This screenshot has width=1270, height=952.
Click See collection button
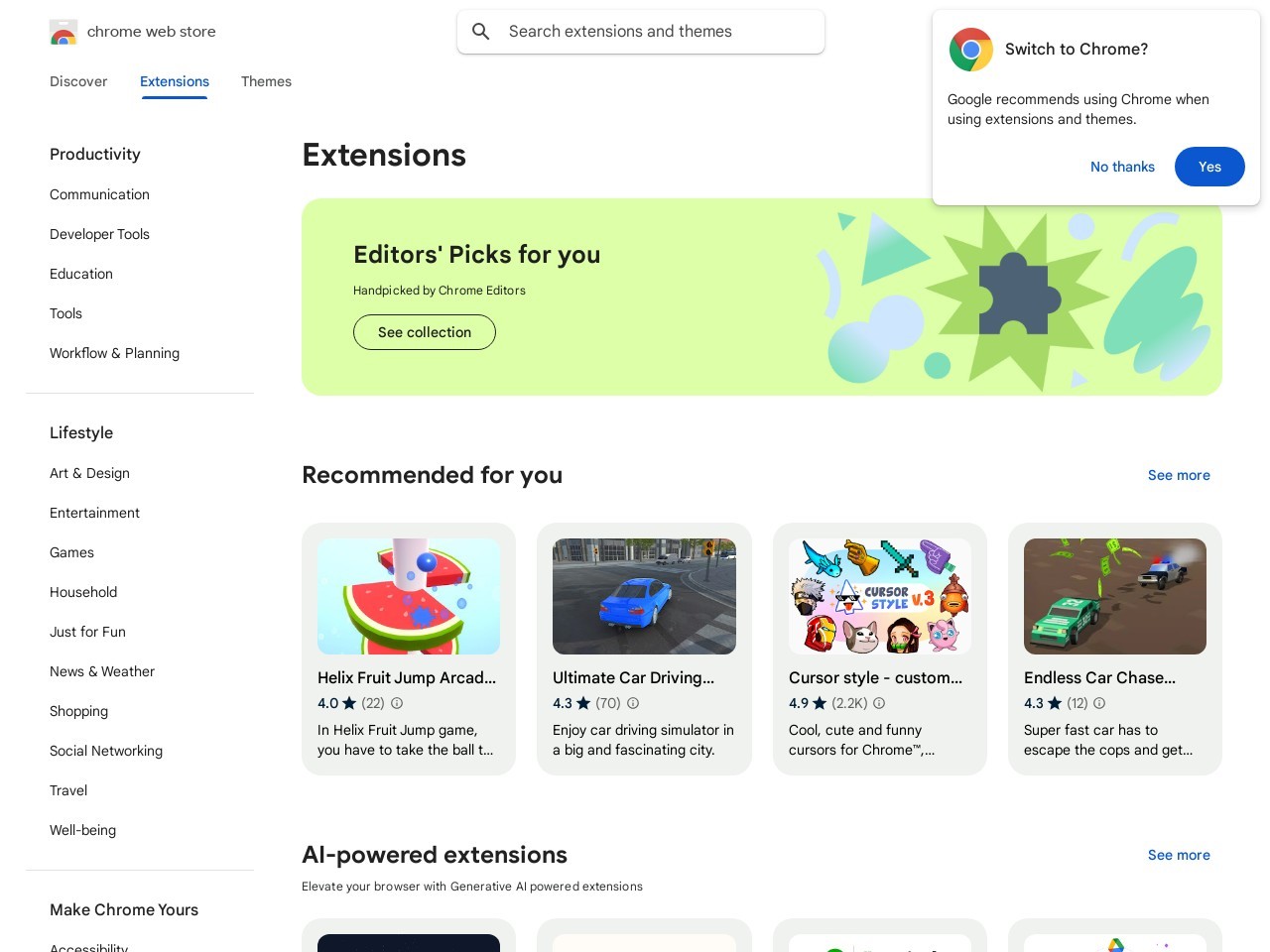(x=425, y=332)
